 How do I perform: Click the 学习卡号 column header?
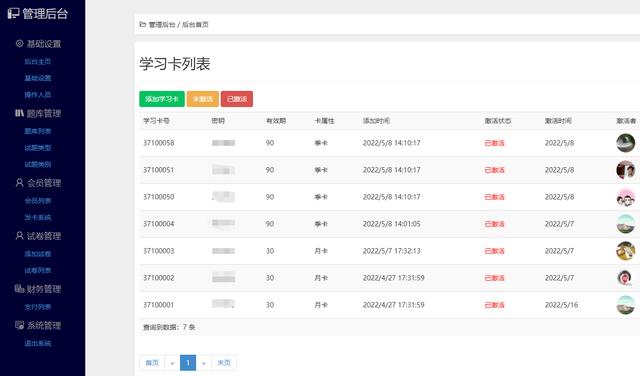click(x=156, y=121)
